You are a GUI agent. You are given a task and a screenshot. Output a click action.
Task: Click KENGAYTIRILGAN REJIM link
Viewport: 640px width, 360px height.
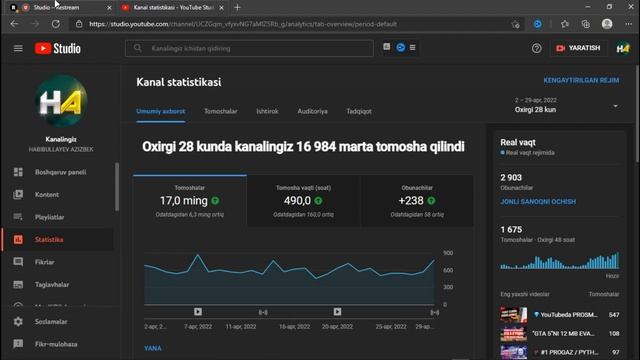point(581,80)
